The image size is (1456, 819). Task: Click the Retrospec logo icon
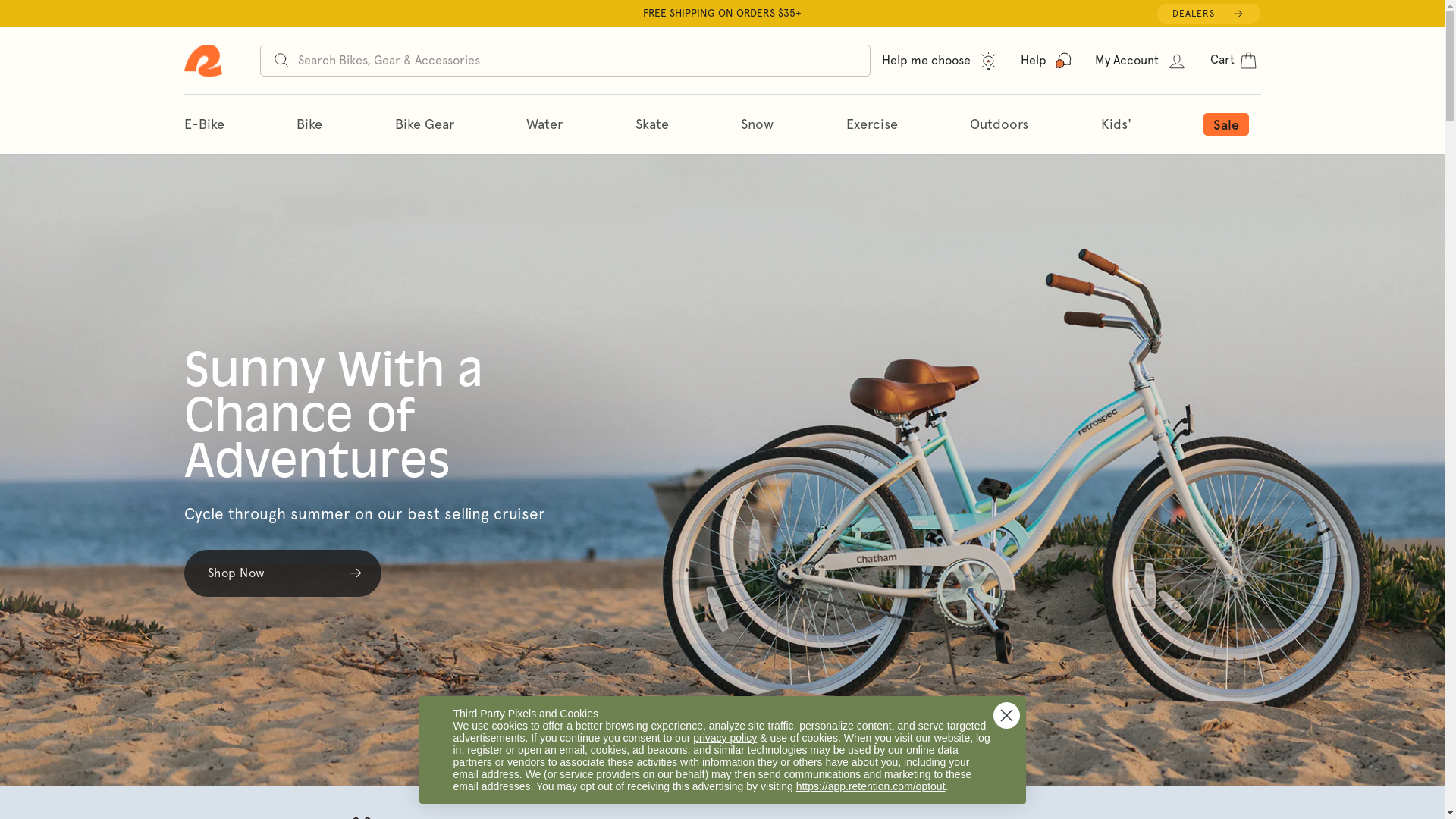click(x=202, y=61)
